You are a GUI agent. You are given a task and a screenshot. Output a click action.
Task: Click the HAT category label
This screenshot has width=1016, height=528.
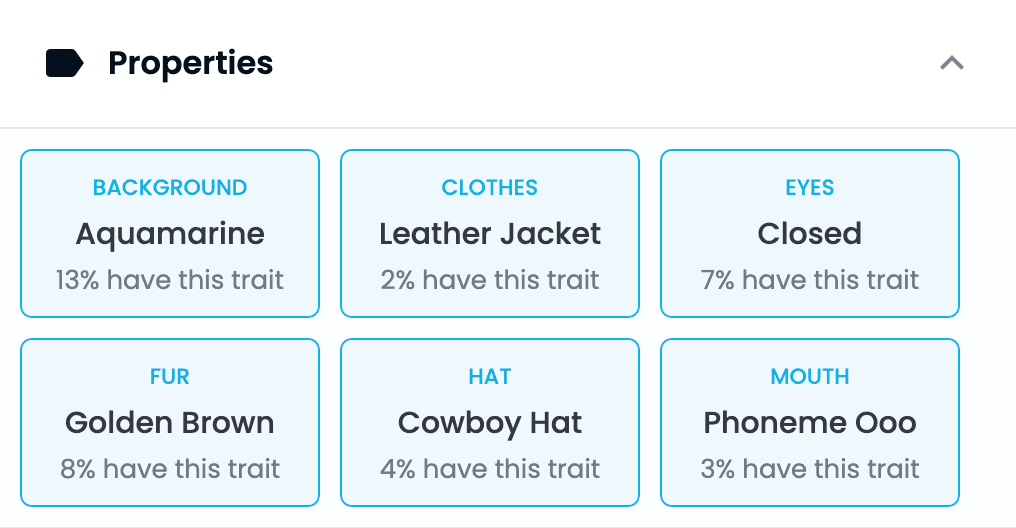click(x=490, y=377)
